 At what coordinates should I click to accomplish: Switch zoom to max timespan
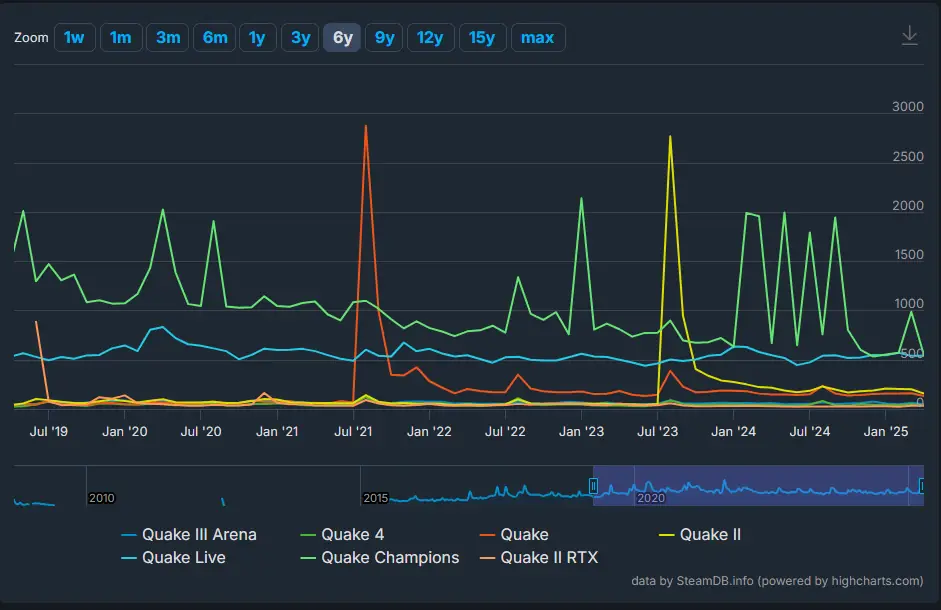pos(538,37)
